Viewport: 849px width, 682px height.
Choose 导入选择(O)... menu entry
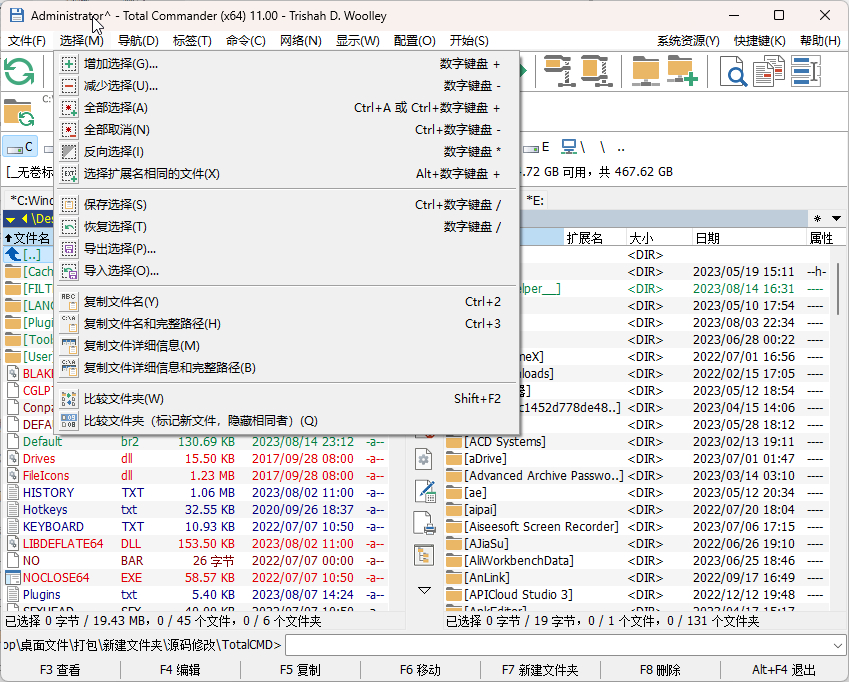click(287, 271)
